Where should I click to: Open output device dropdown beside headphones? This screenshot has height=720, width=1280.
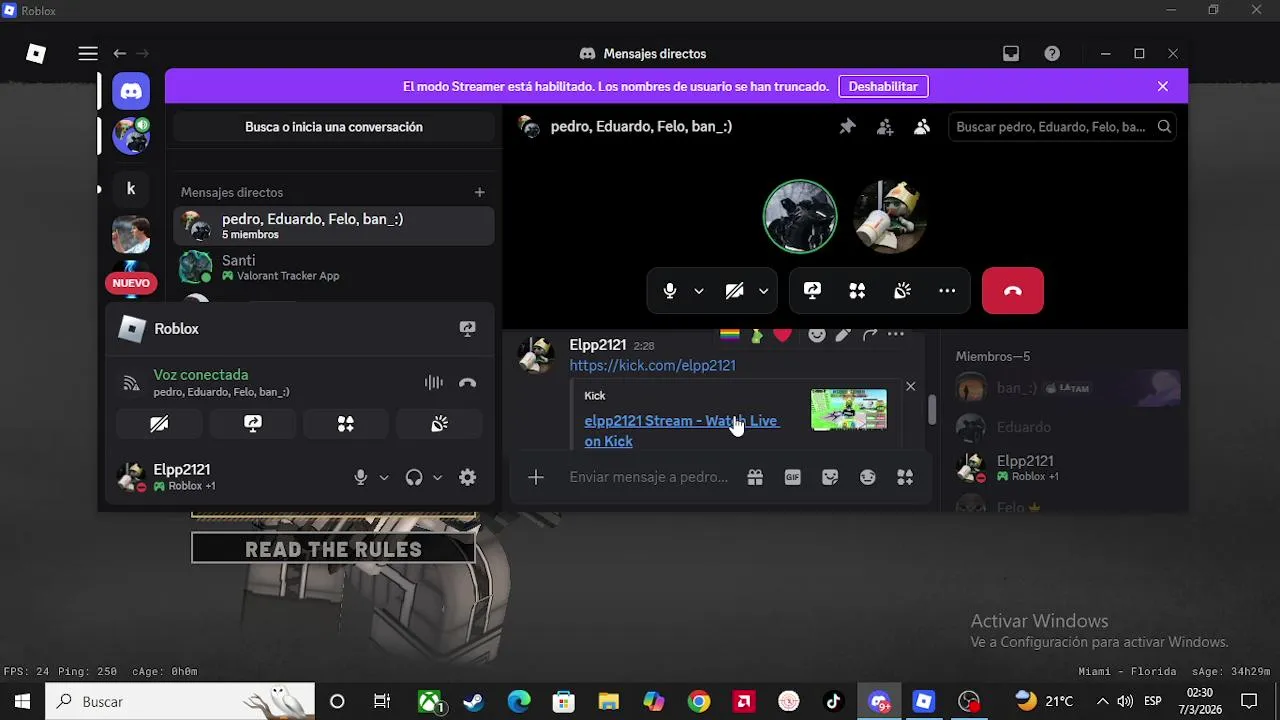coord(437,478)
